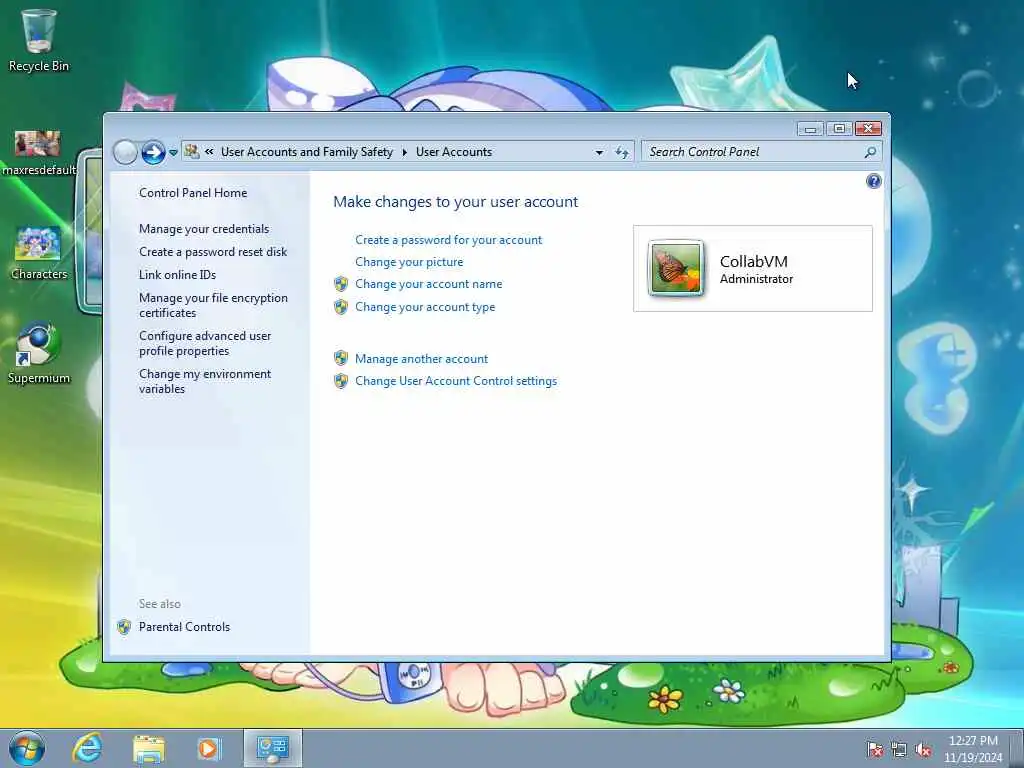Minimize the User Accounts window

(x=810, y=129)
